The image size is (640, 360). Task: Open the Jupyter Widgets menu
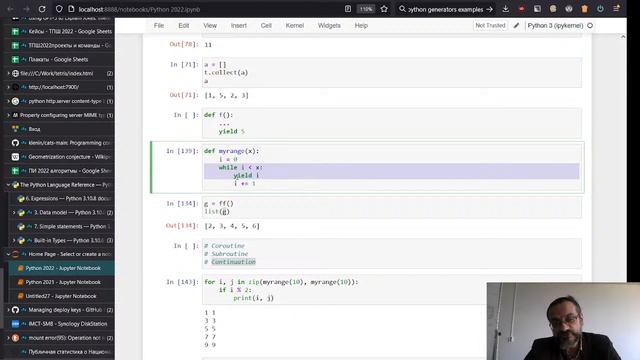(x=329, y=25)
